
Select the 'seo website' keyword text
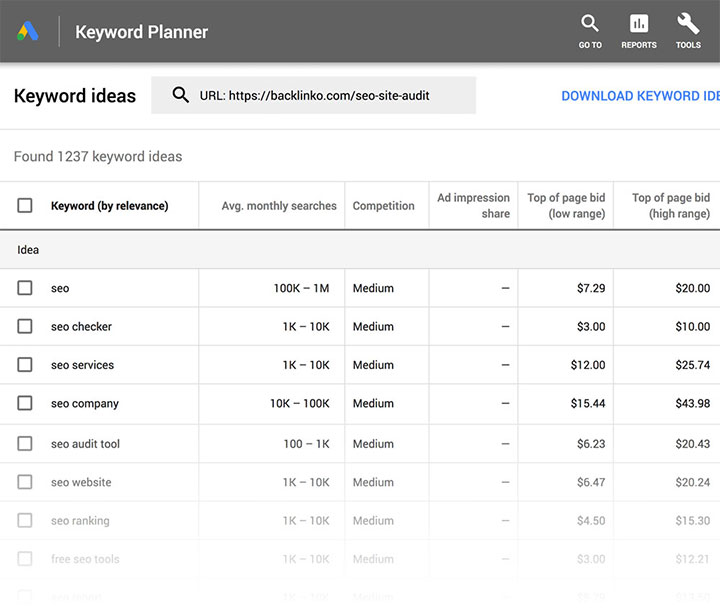(81, 482)
